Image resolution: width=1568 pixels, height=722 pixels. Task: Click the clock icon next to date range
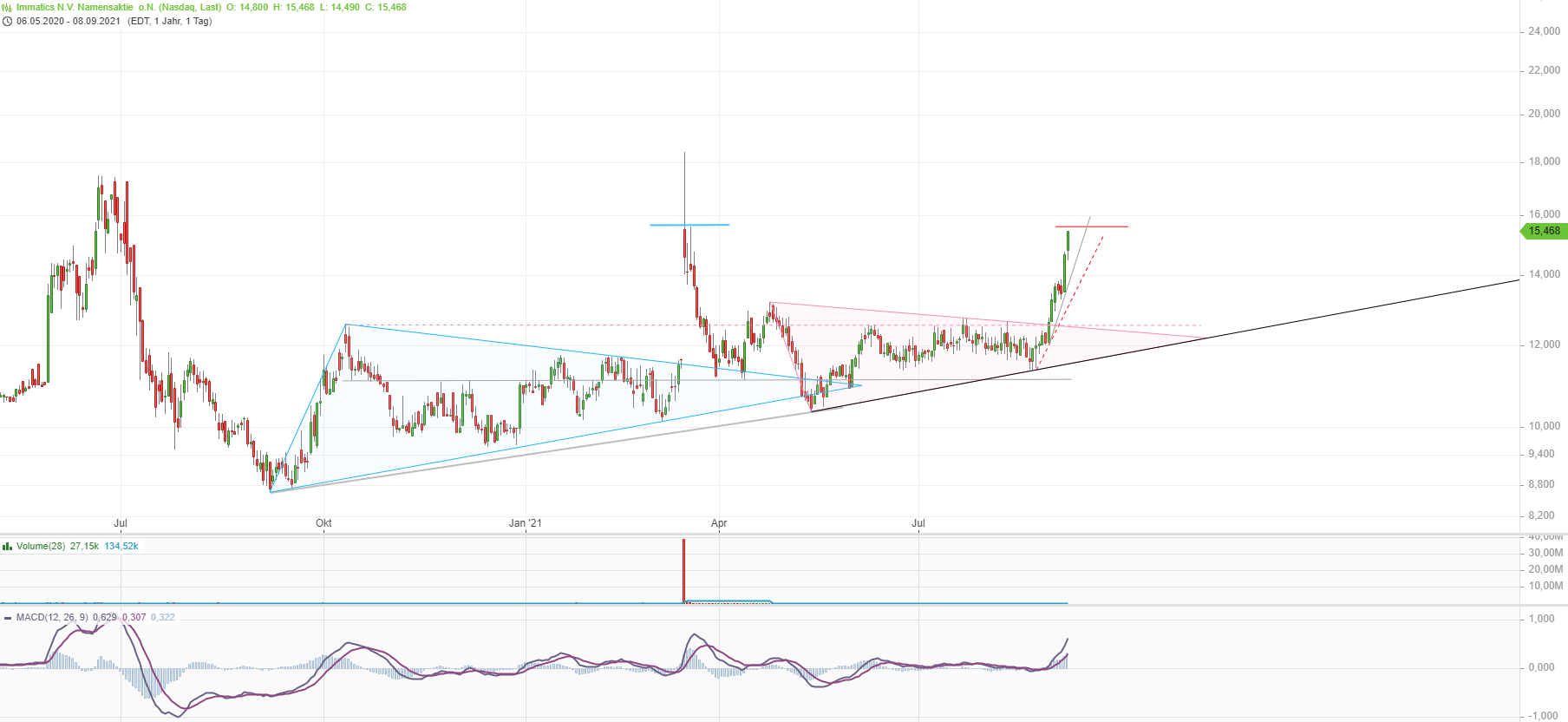[x=7, y=22]
